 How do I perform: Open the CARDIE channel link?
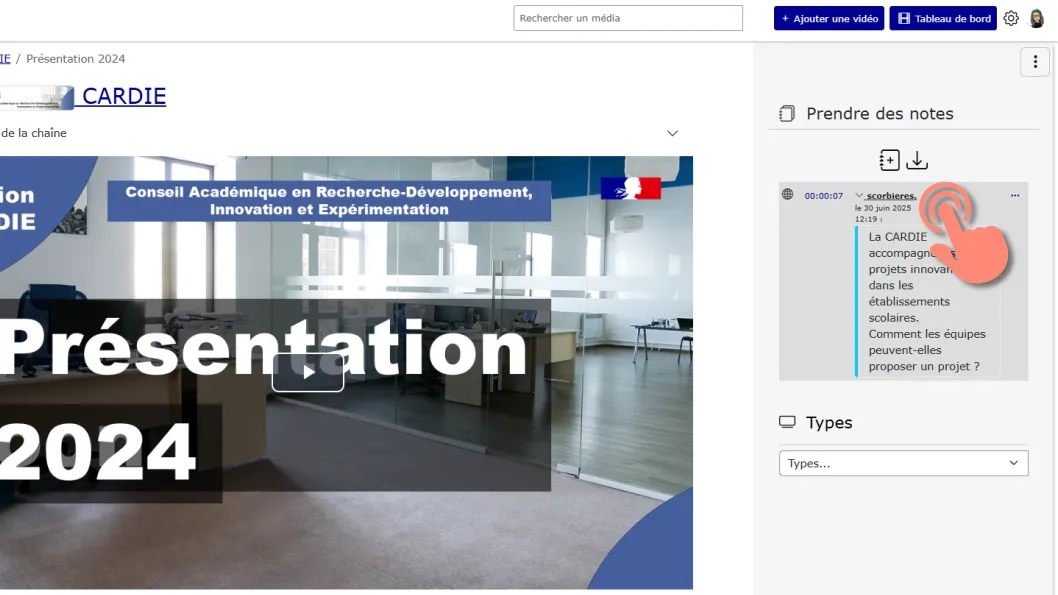click(123, 96)
